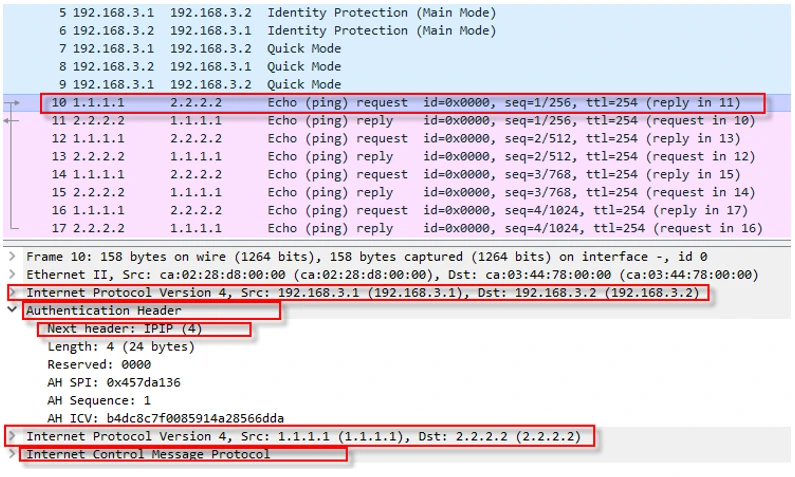Select the AH SPI field

click(113, 383)
